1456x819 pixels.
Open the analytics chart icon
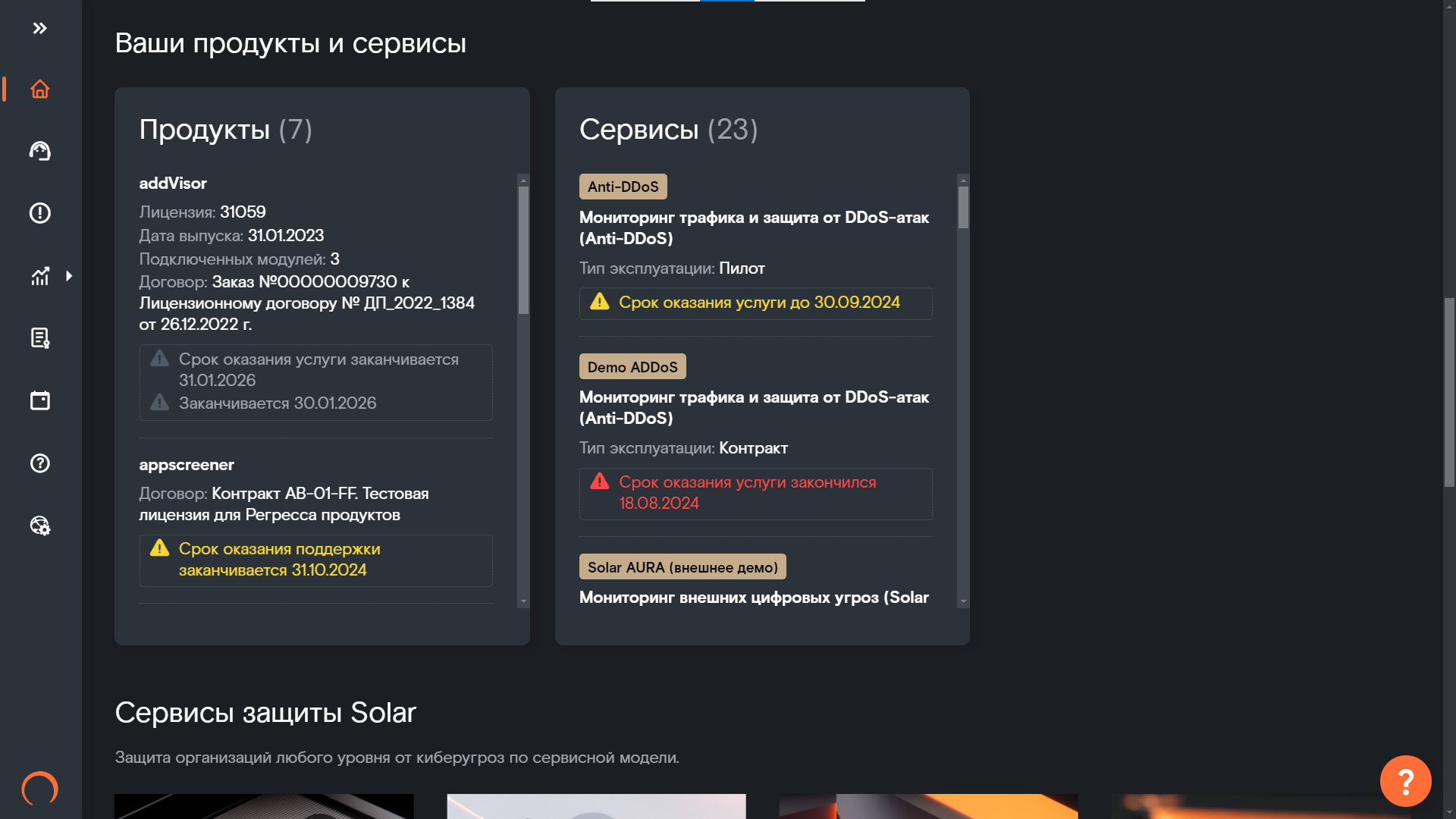click(x=40, y=276)
